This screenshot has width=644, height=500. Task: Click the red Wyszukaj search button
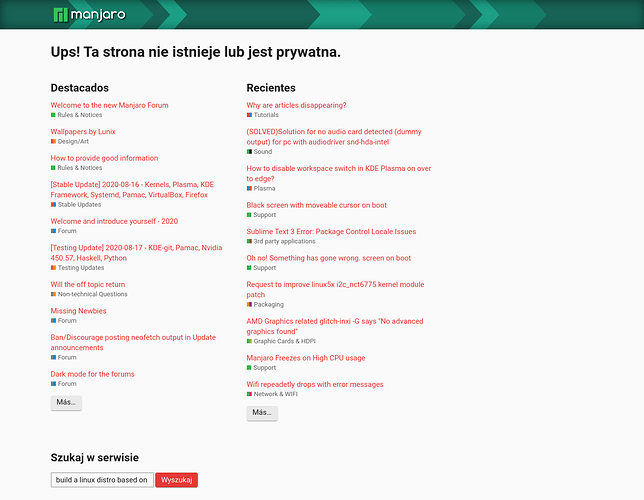pyautogui.click(x=177, y=480)
